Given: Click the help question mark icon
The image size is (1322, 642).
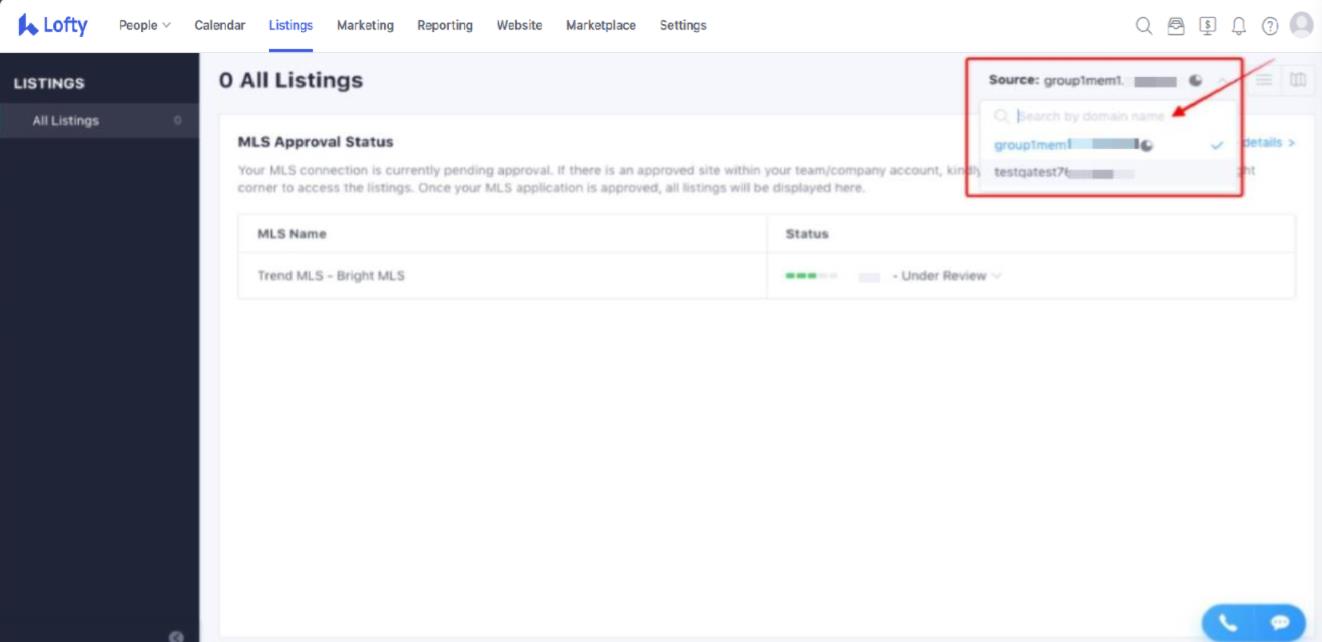Looking at the screenshot, I should (x=1270, y=26).
